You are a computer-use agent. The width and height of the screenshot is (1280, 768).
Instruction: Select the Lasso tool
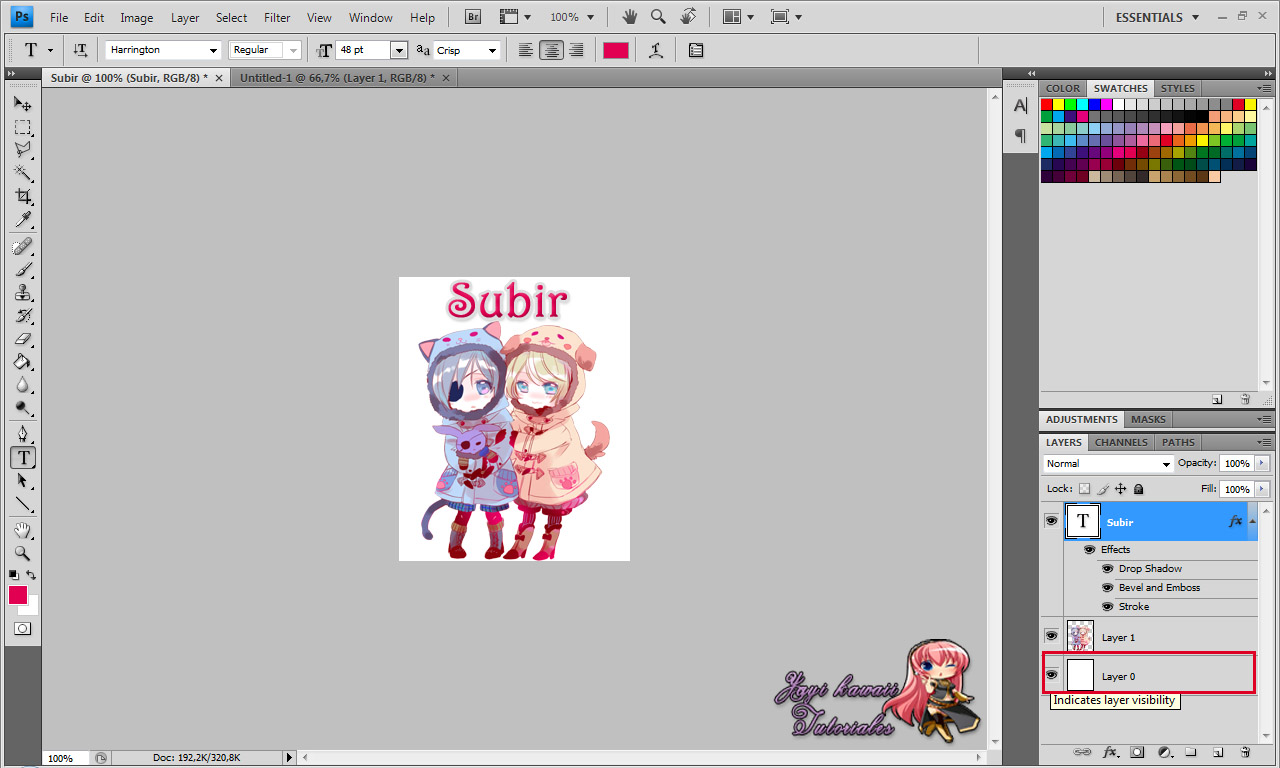point(22,150)
